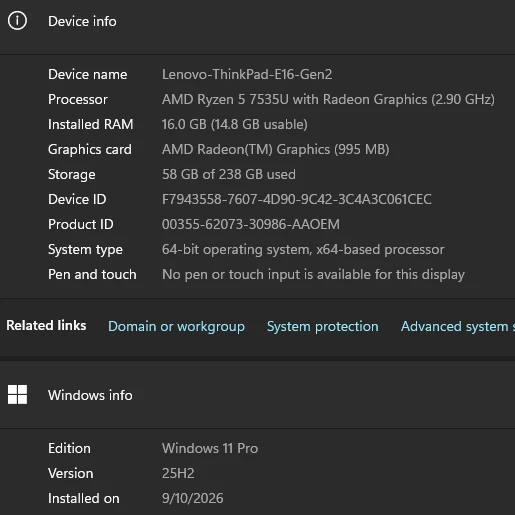Click the Windows logo icon
The width and height of the screenshot is (515, 515).
click(17, 395)
